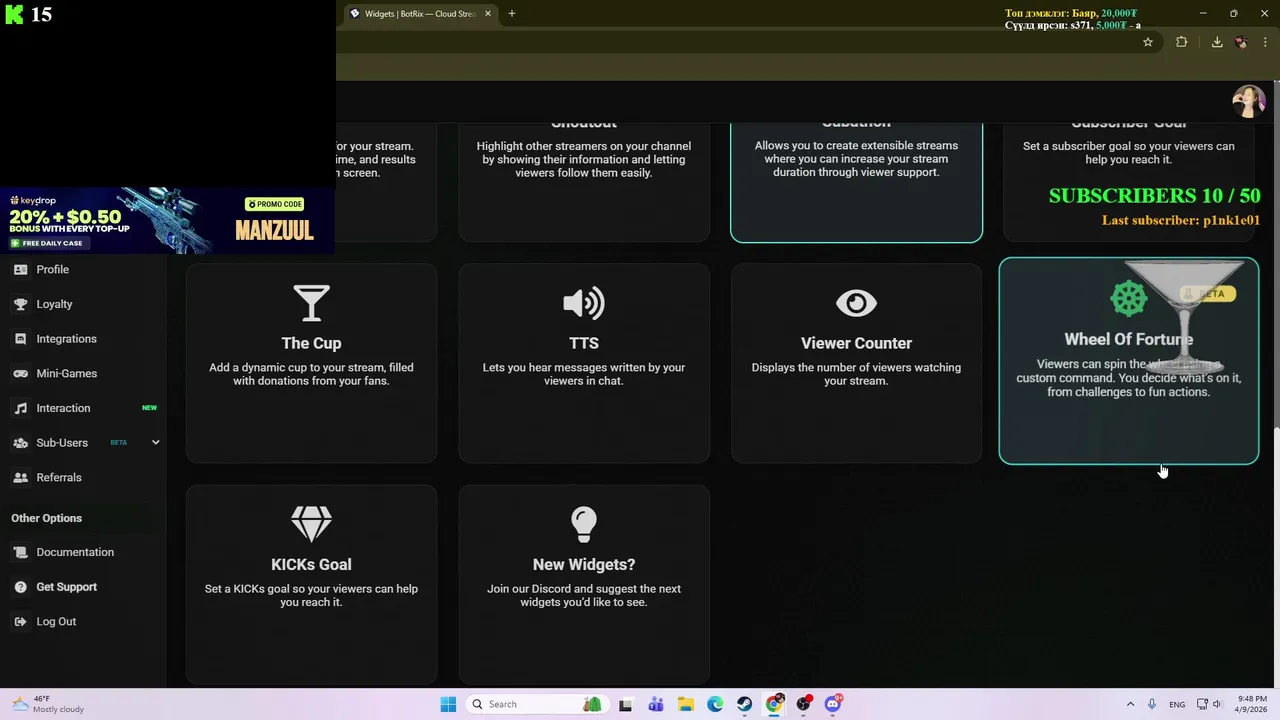1280x720 pixels.
Task: Click the Viewer Counter eye icon
Action: (856, 303)
